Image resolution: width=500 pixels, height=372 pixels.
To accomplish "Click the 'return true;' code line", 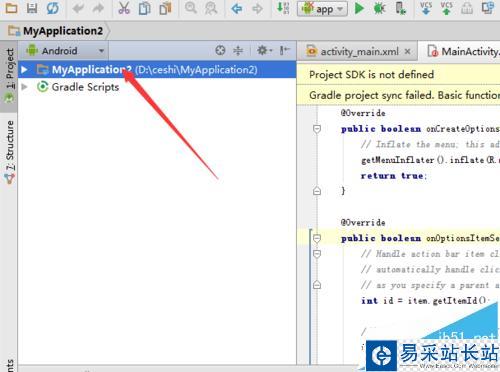I will [394, 176].
